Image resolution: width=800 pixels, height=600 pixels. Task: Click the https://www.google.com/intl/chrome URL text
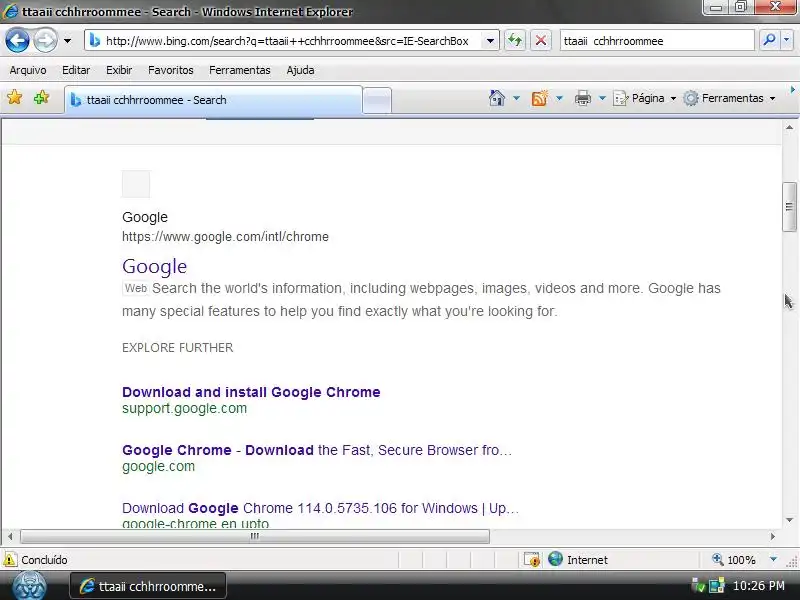[x=225, y=237]
